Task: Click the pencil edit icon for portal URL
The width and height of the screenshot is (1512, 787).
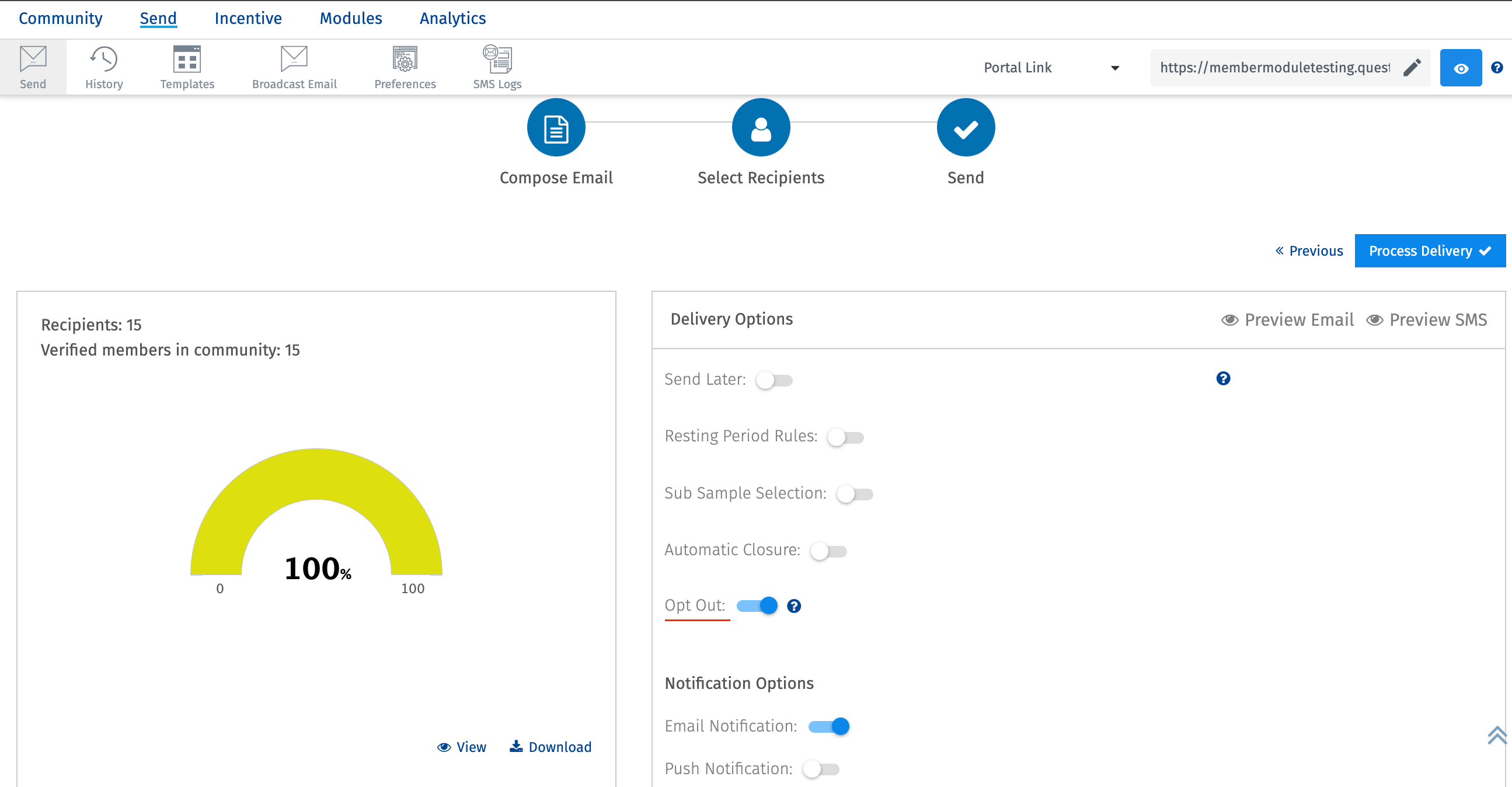Action: [x=1412, y=68]
